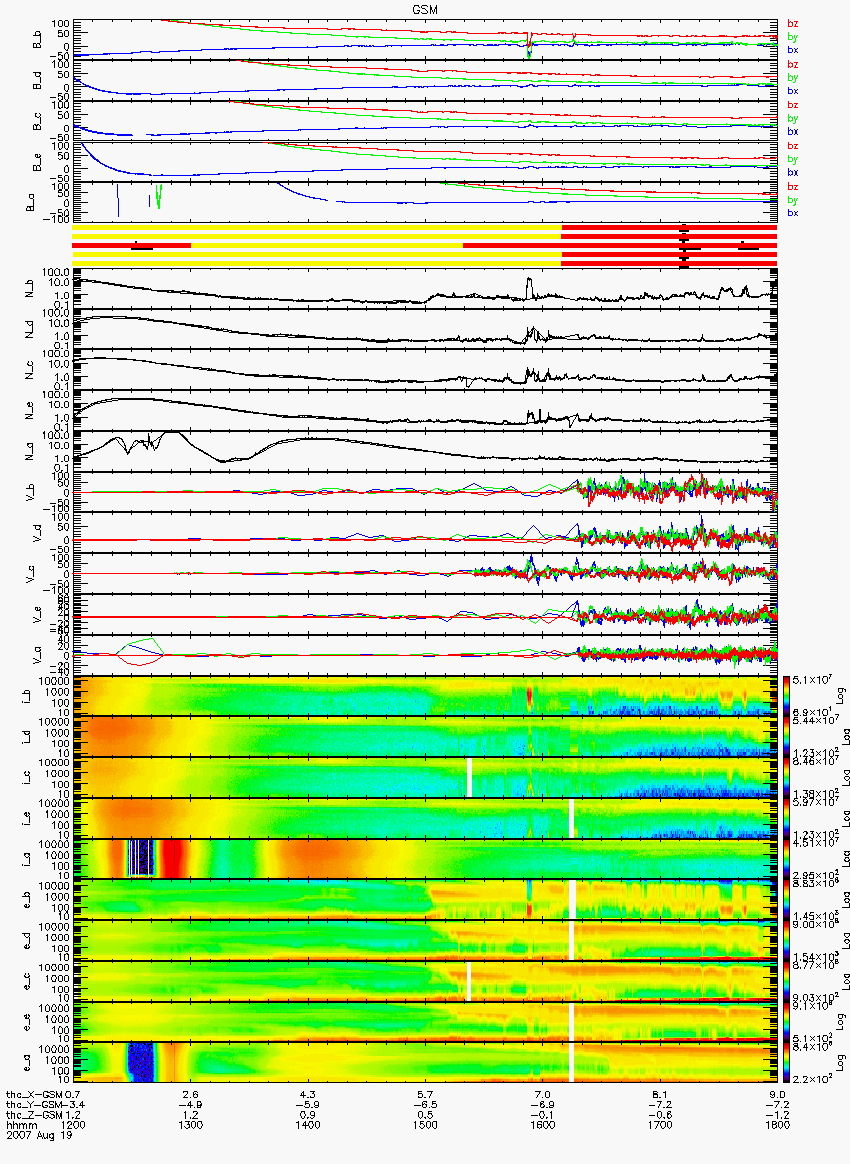Click the 1700 time tick label
Viewport: 850px width, 1164px height.
[660, 1125]
